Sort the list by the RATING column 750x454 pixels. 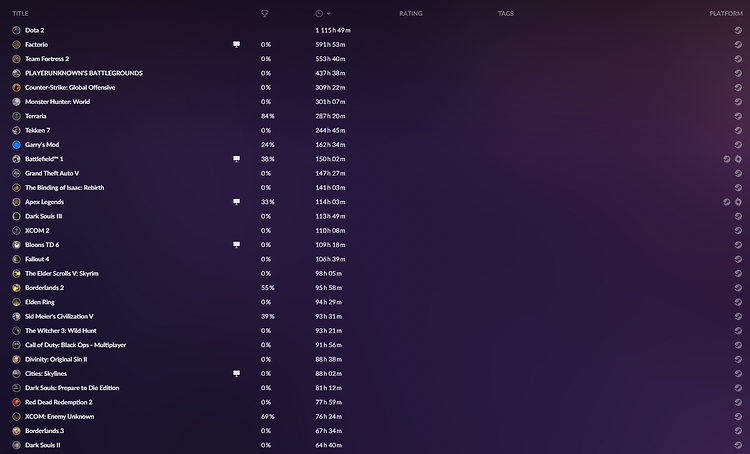pos(411,13)
